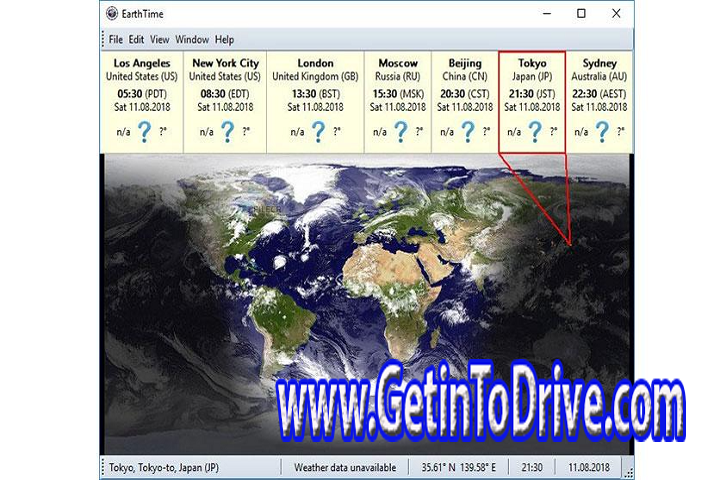Select the London city name
The width and height of the screenshot is (720, 480).
pyautogui.click(x=315, y=63)
